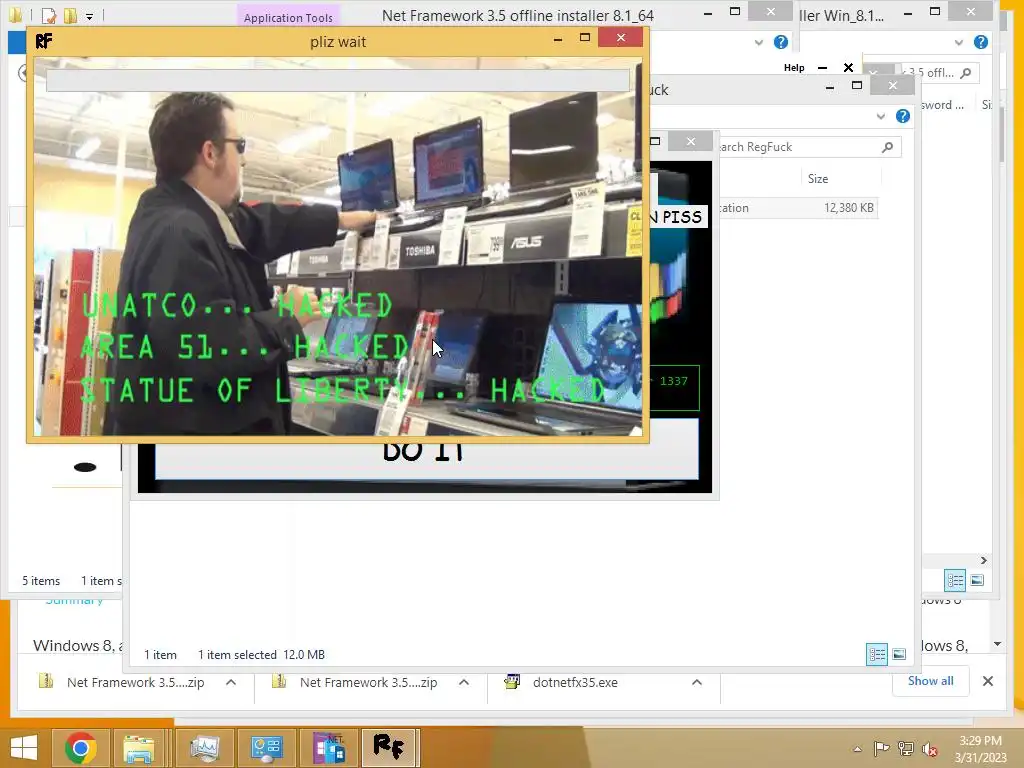Click search magnifier in 3.5 offl... search box

(x=966, y=73)
